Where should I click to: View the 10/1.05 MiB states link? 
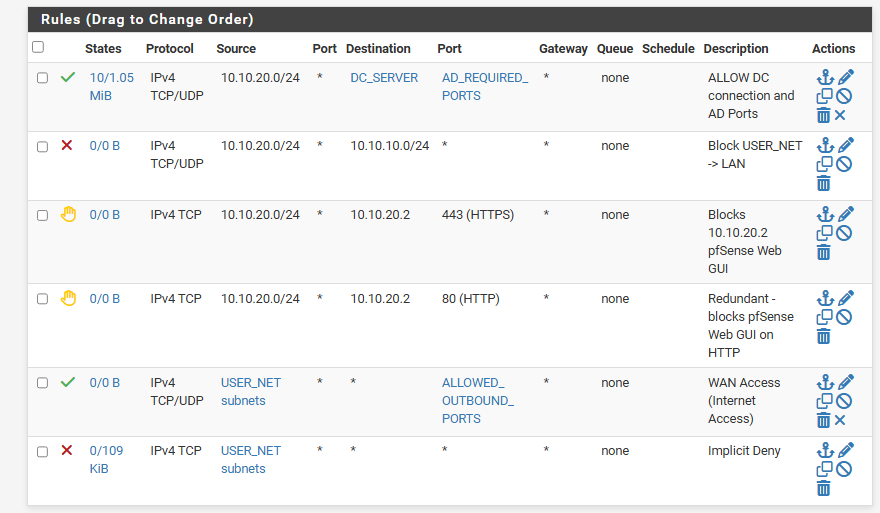111,86
